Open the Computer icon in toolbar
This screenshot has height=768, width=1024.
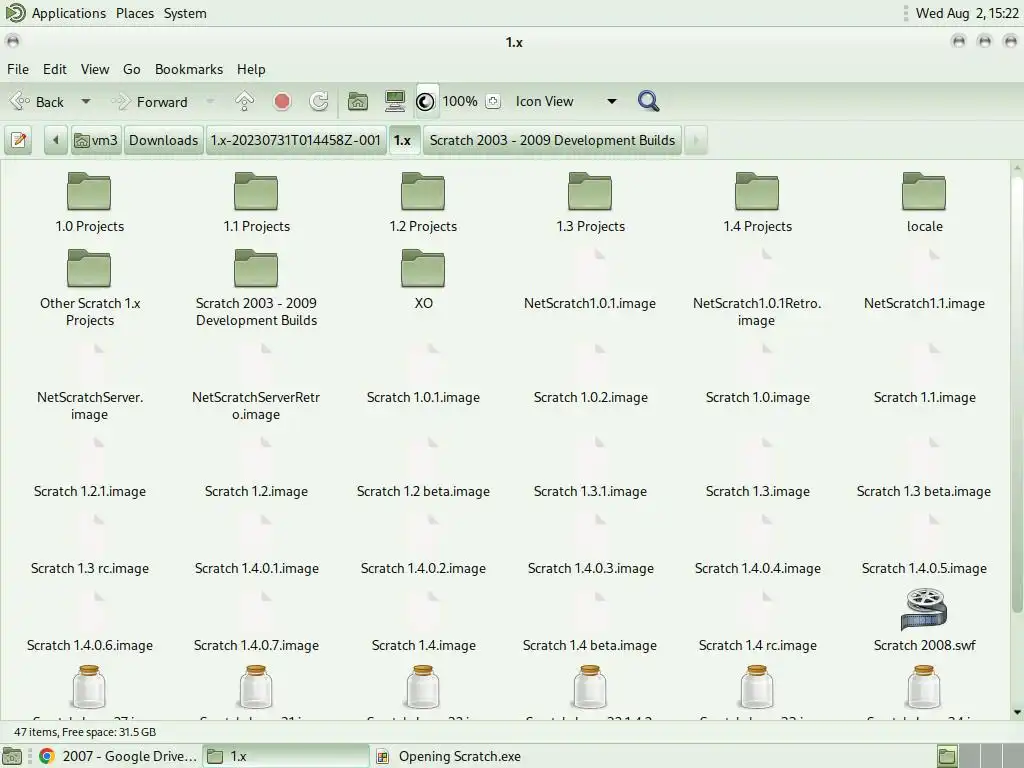394,101
